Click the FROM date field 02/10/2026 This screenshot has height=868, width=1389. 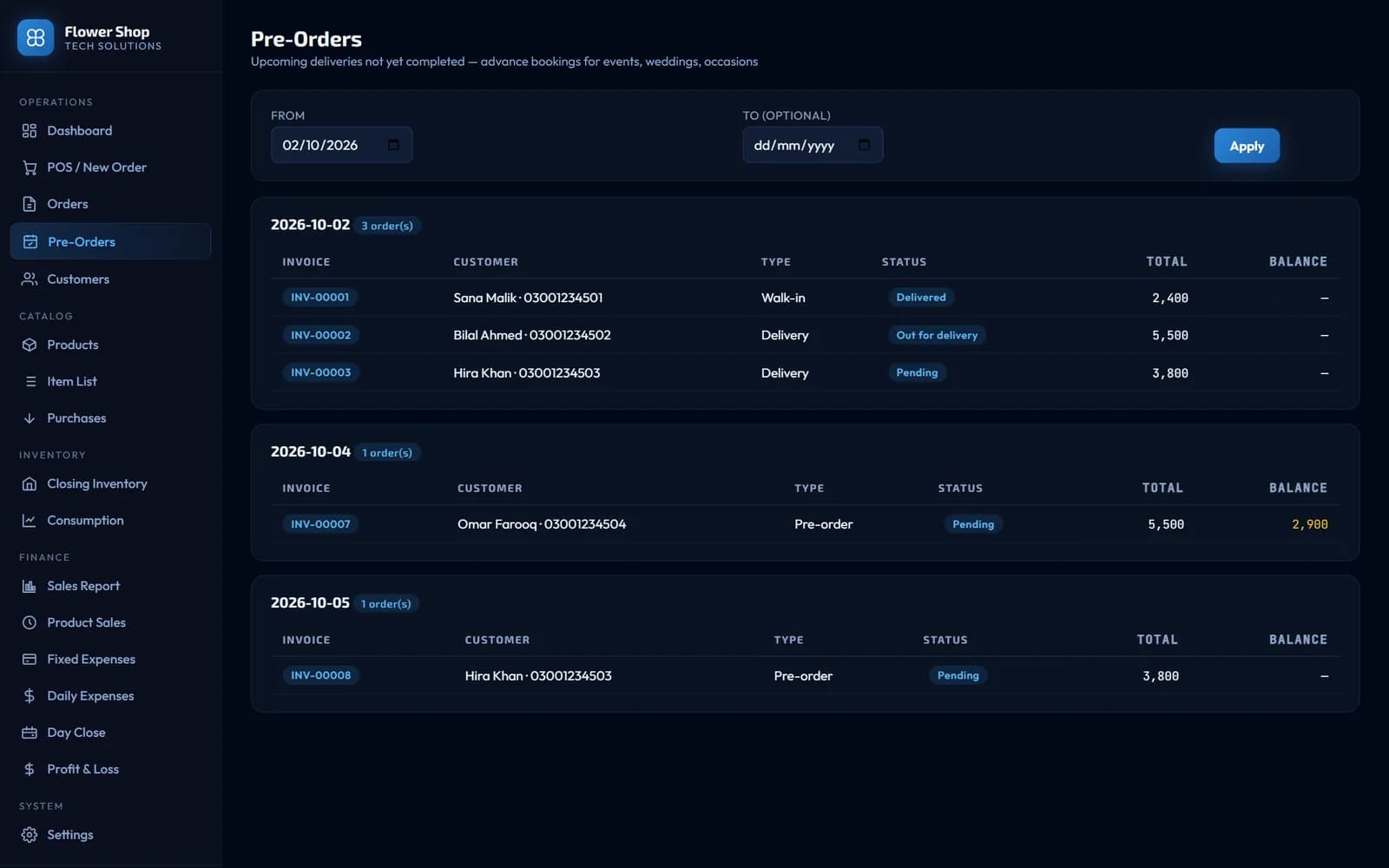pos(341,145)
